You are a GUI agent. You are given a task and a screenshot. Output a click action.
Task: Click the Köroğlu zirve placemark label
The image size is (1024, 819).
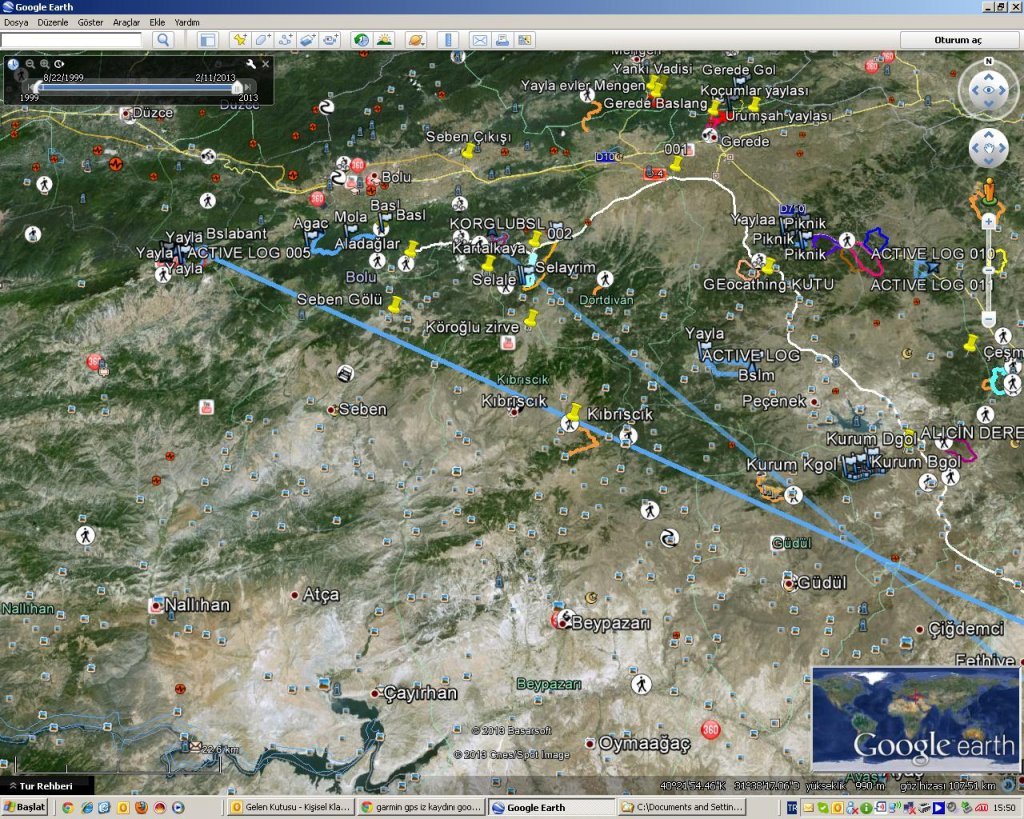[472, 327]
